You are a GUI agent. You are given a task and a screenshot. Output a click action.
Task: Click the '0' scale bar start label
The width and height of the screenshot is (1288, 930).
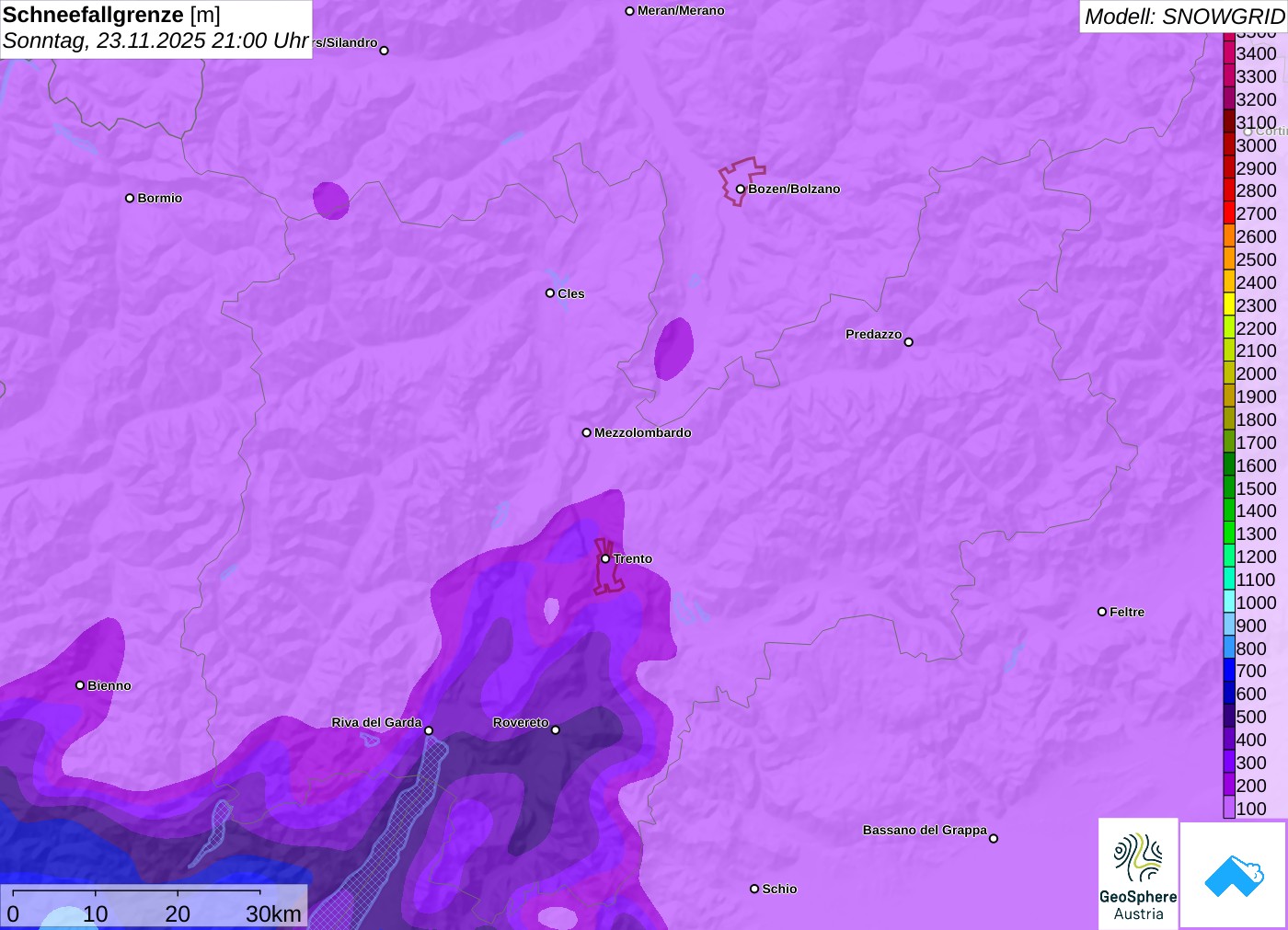tap(13, 913)
